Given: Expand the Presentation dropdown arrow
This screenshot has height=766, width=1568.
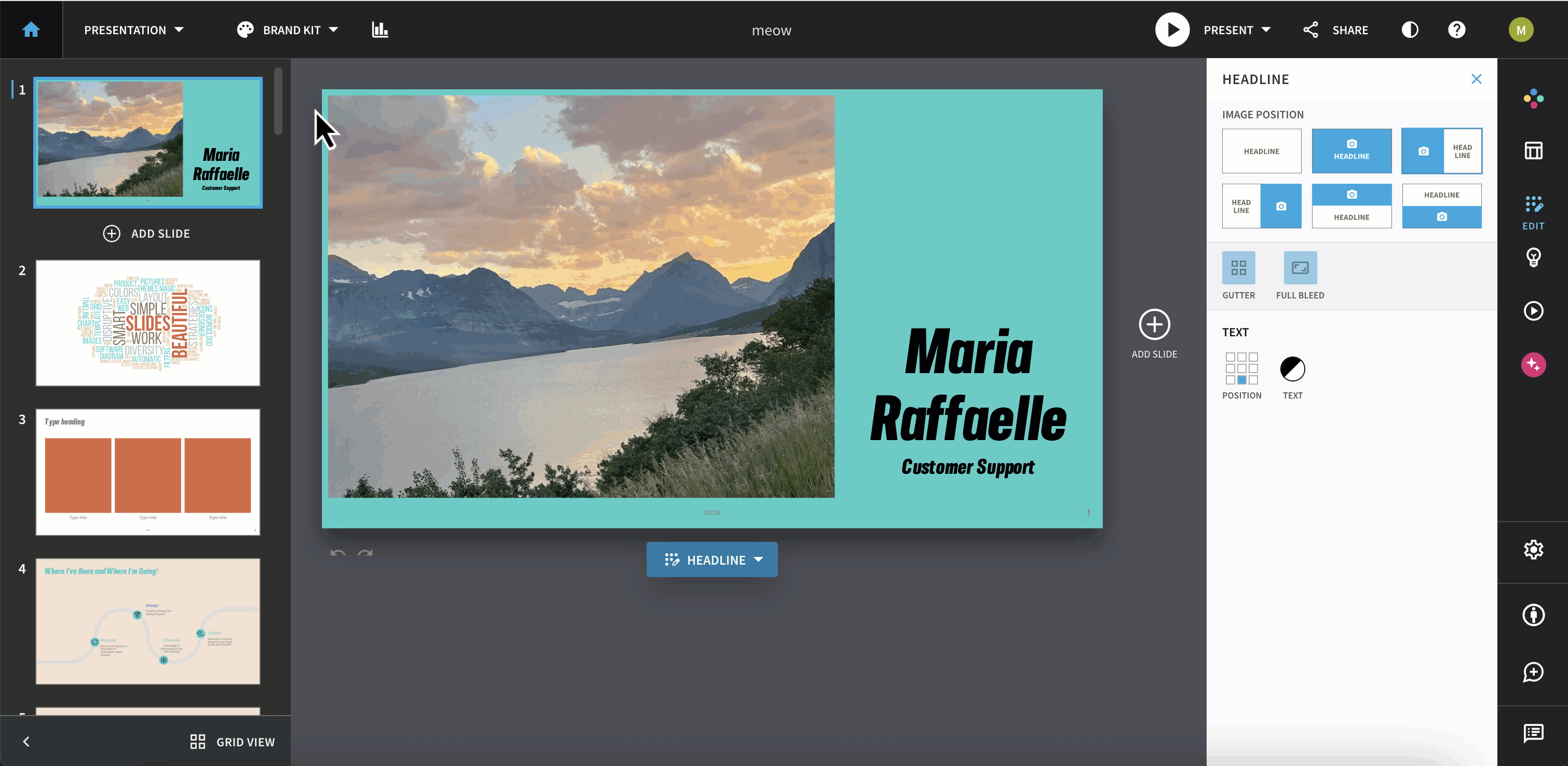Looking at the screenshot, I should [x=179, y=30].
